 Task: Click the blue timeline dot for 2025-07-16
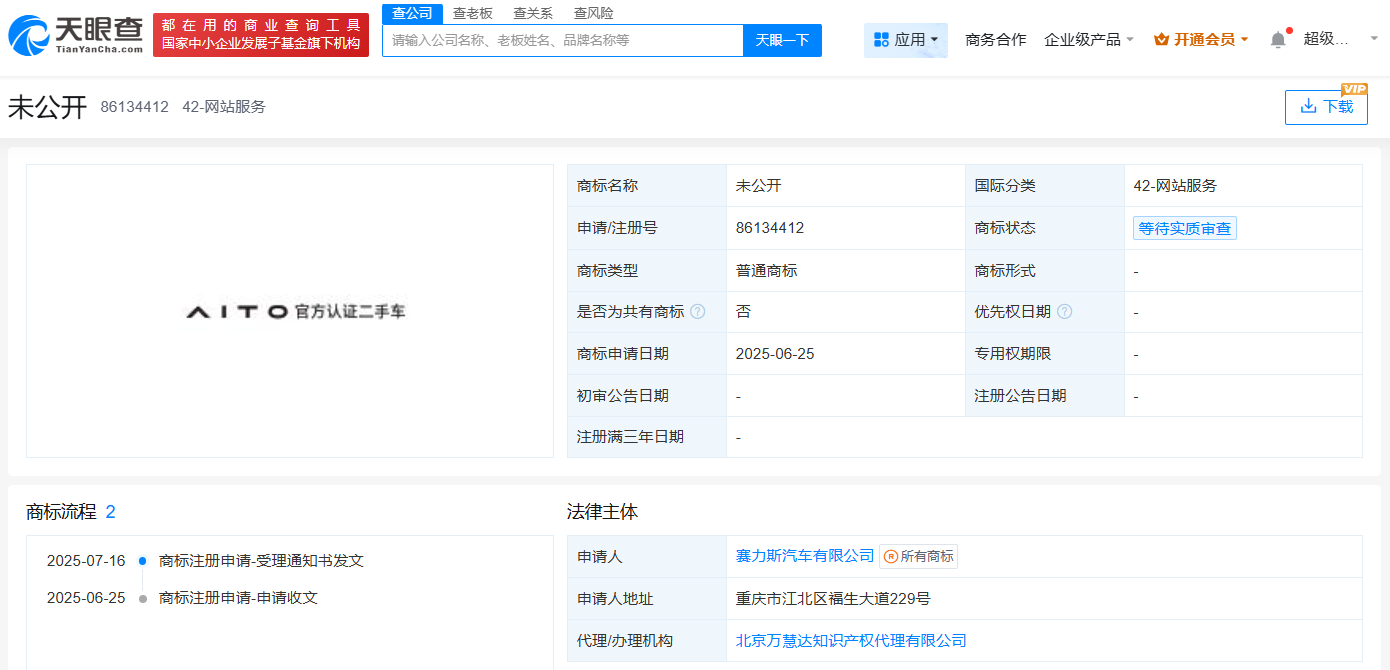(x=143, y=561)
